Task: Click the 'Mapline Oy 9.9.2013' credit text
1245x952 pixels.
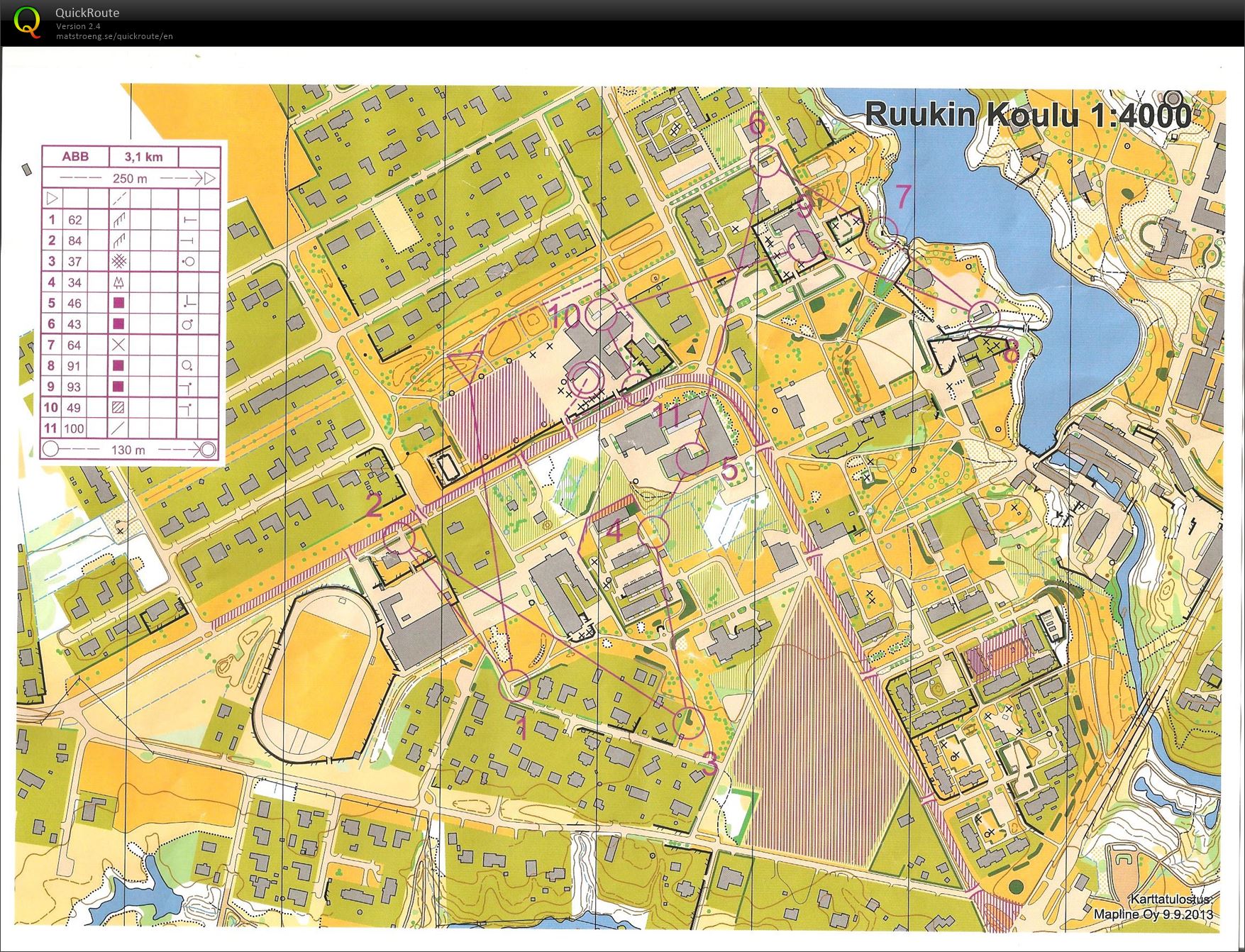Action: (1153, 914)
